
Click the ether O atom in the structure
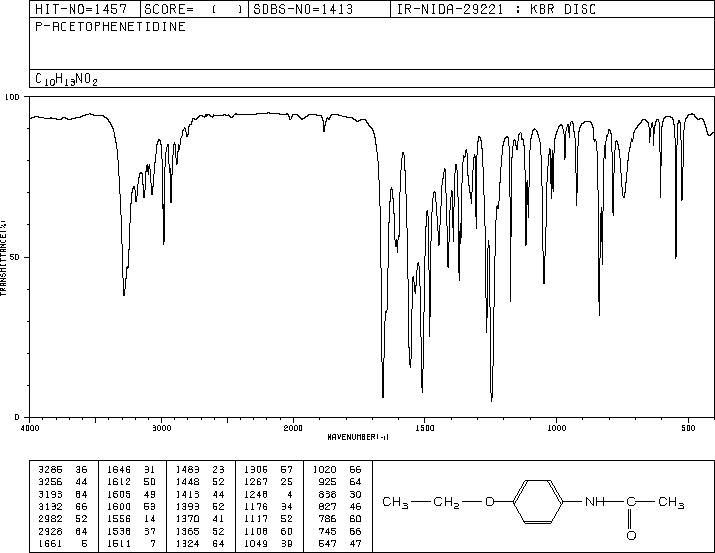(x=489, y=502)
